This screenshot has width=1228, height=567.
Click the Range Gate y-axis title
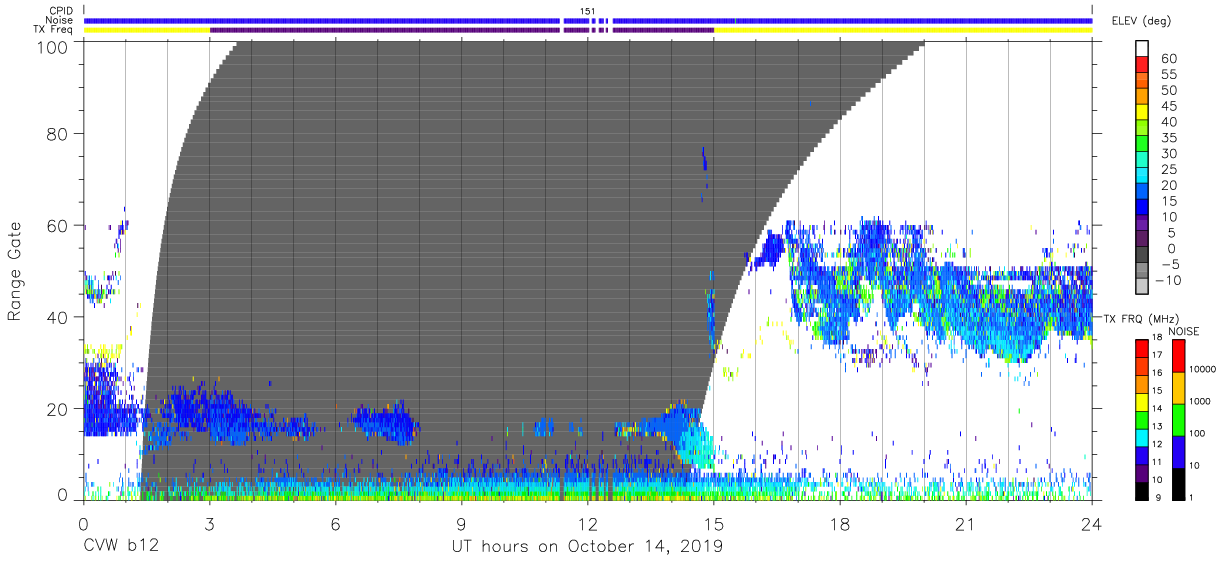point(15,271)
